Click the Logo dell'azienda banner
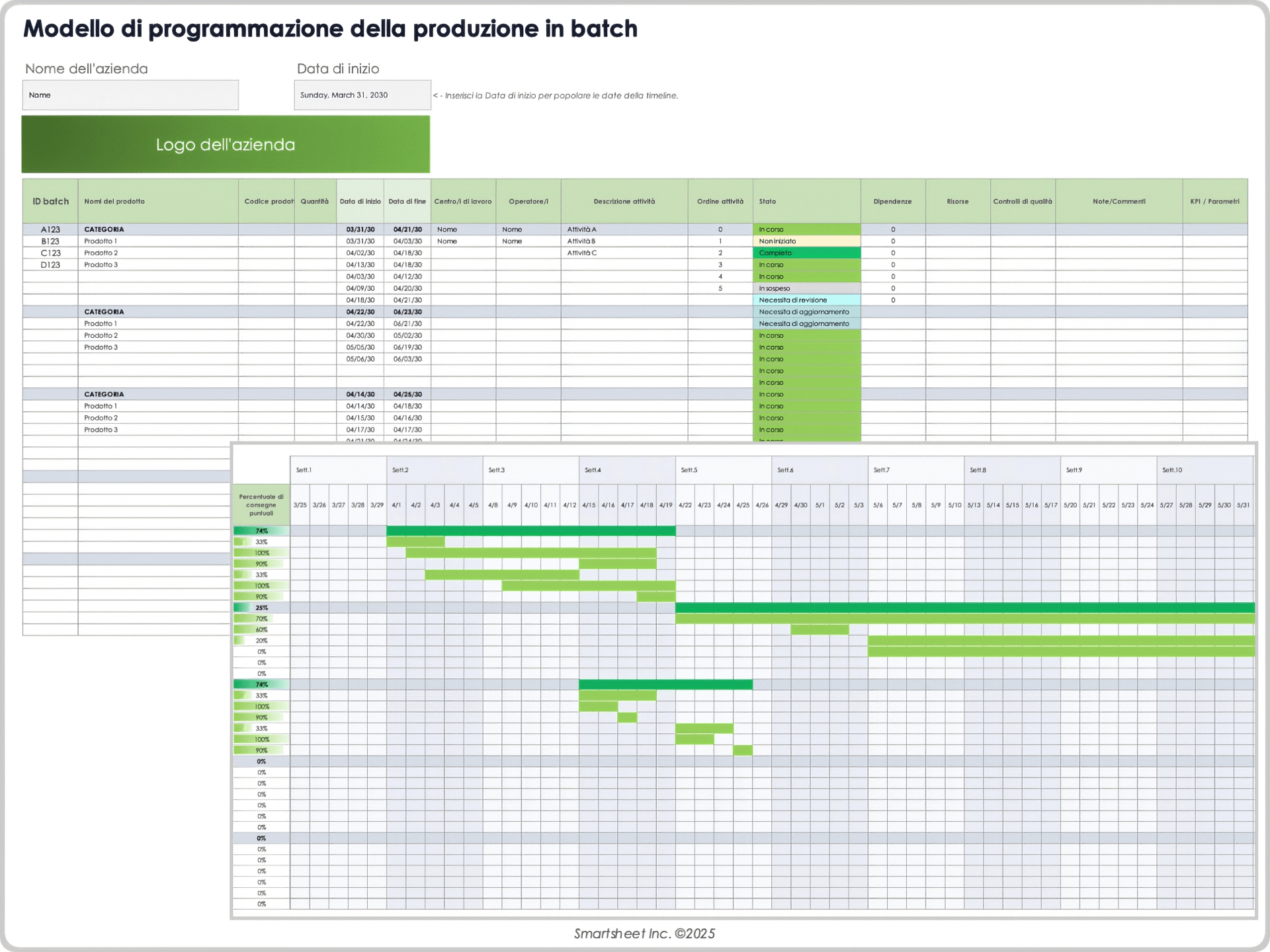 [x=225, y=144]
